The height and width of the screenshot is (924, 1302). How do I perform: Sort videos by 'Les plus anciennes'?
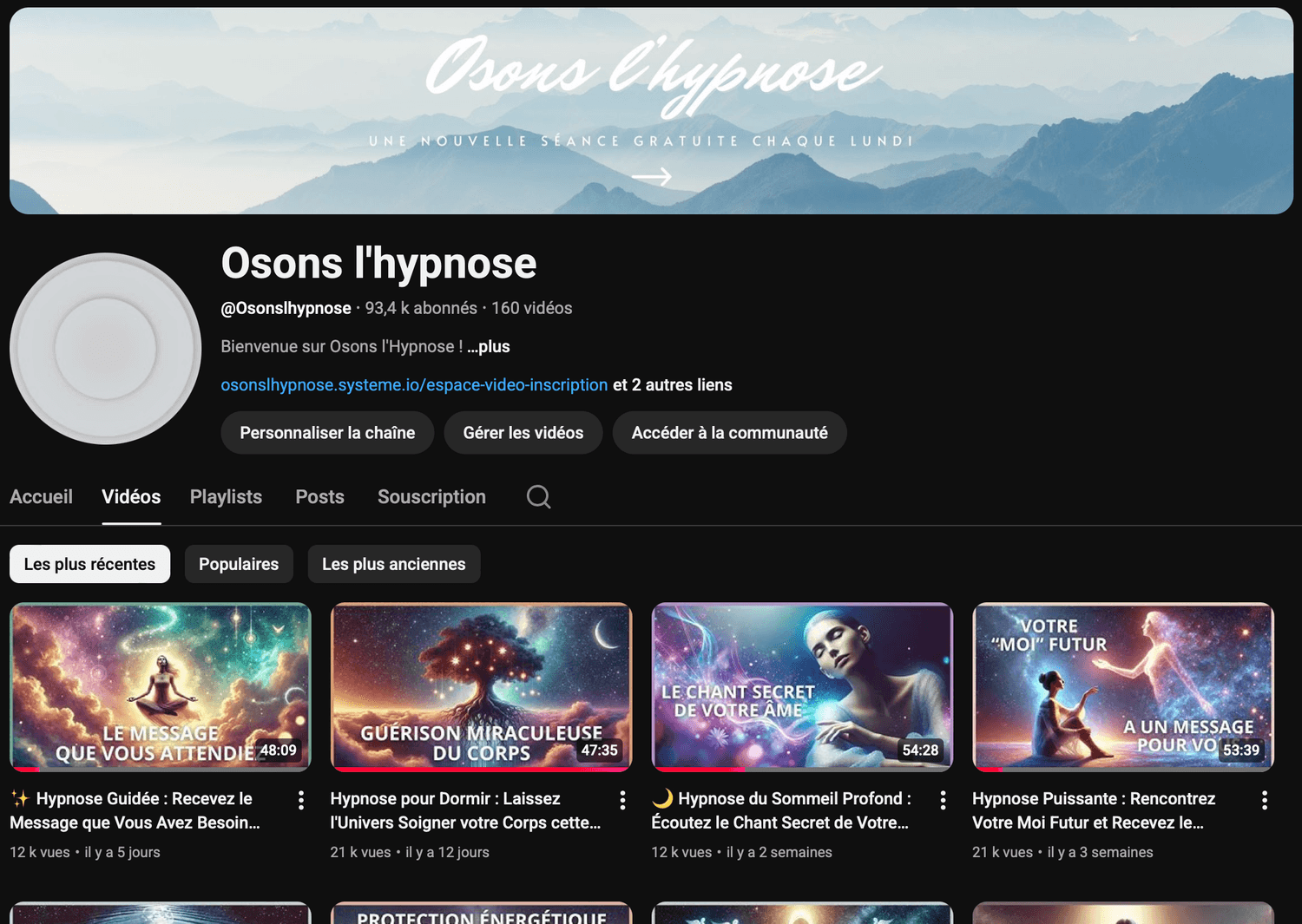(x=393, y=564)
